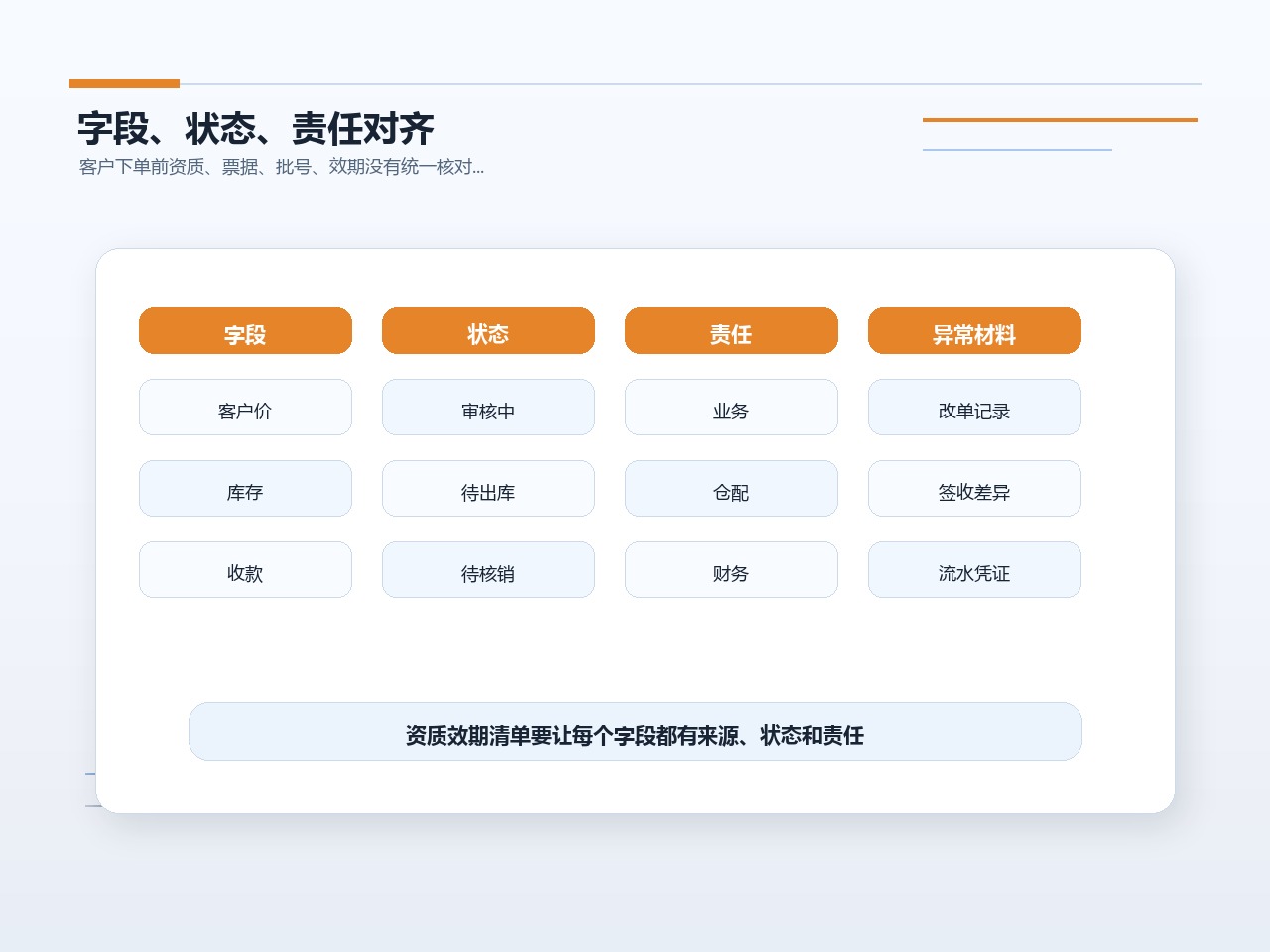Select the 审核中 status cell
This screenshot has height=952, width=1270.
(x=488, y=407)
